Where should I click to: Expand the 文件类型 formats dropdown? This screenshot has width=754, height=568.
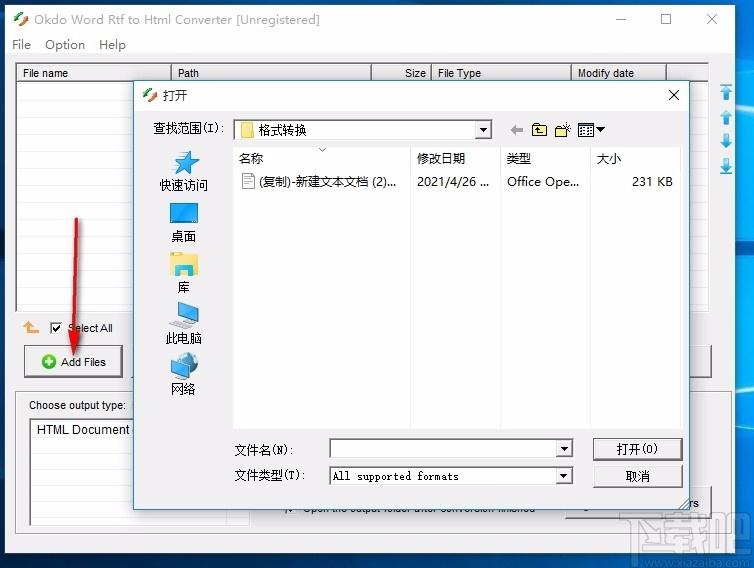tap(563, 476)
